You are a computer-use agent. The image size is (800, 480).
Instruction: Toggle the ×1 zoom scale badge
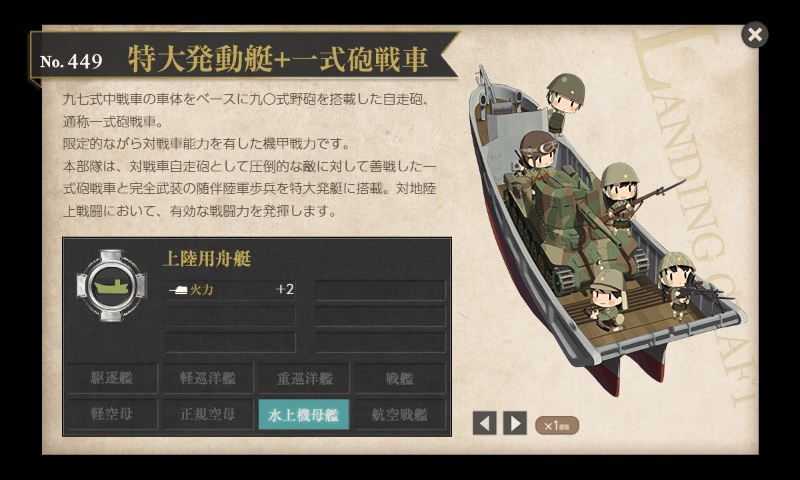coord(557,425)
